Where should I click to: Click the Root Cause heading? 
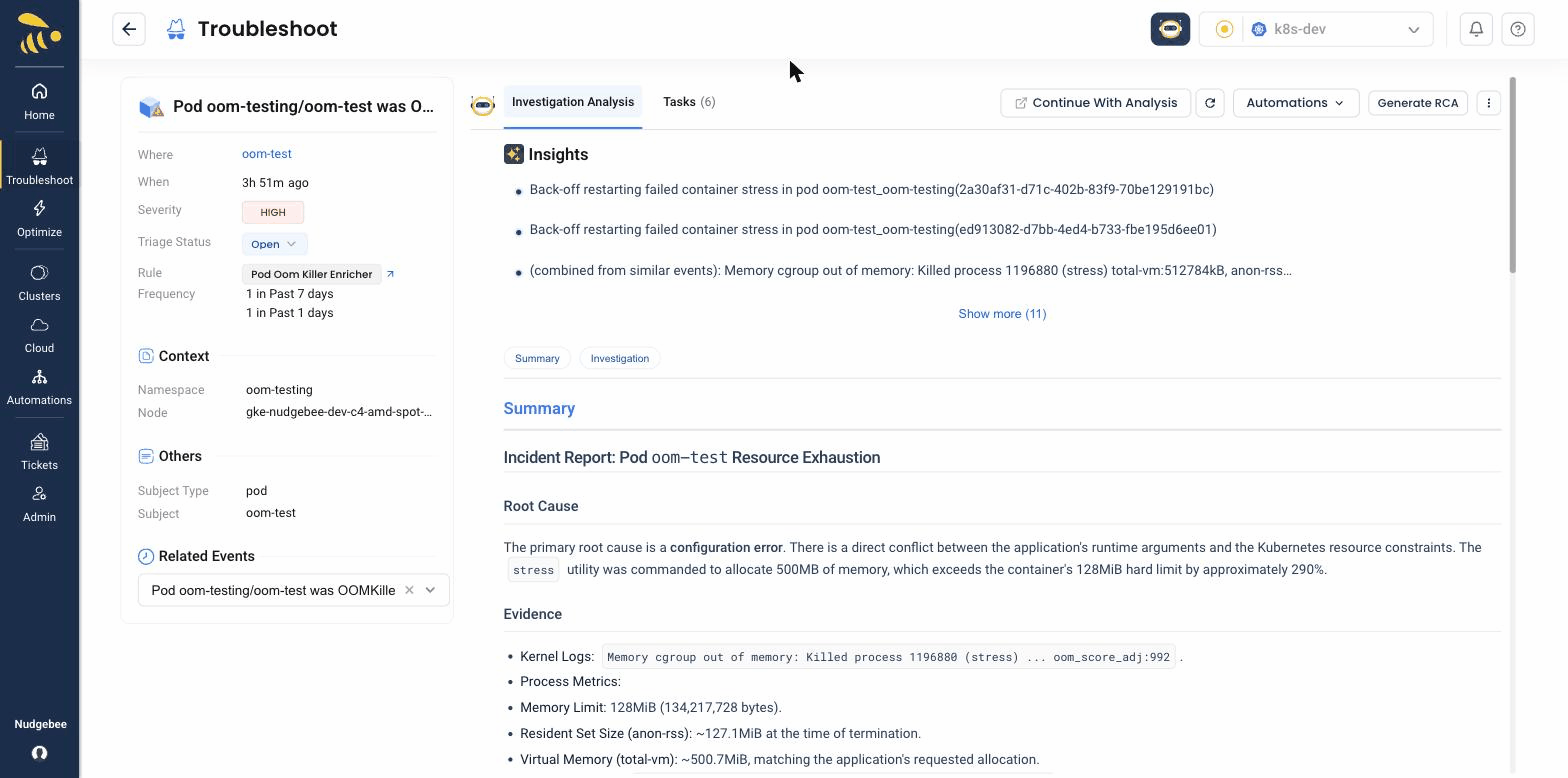(x=541, y=506)
